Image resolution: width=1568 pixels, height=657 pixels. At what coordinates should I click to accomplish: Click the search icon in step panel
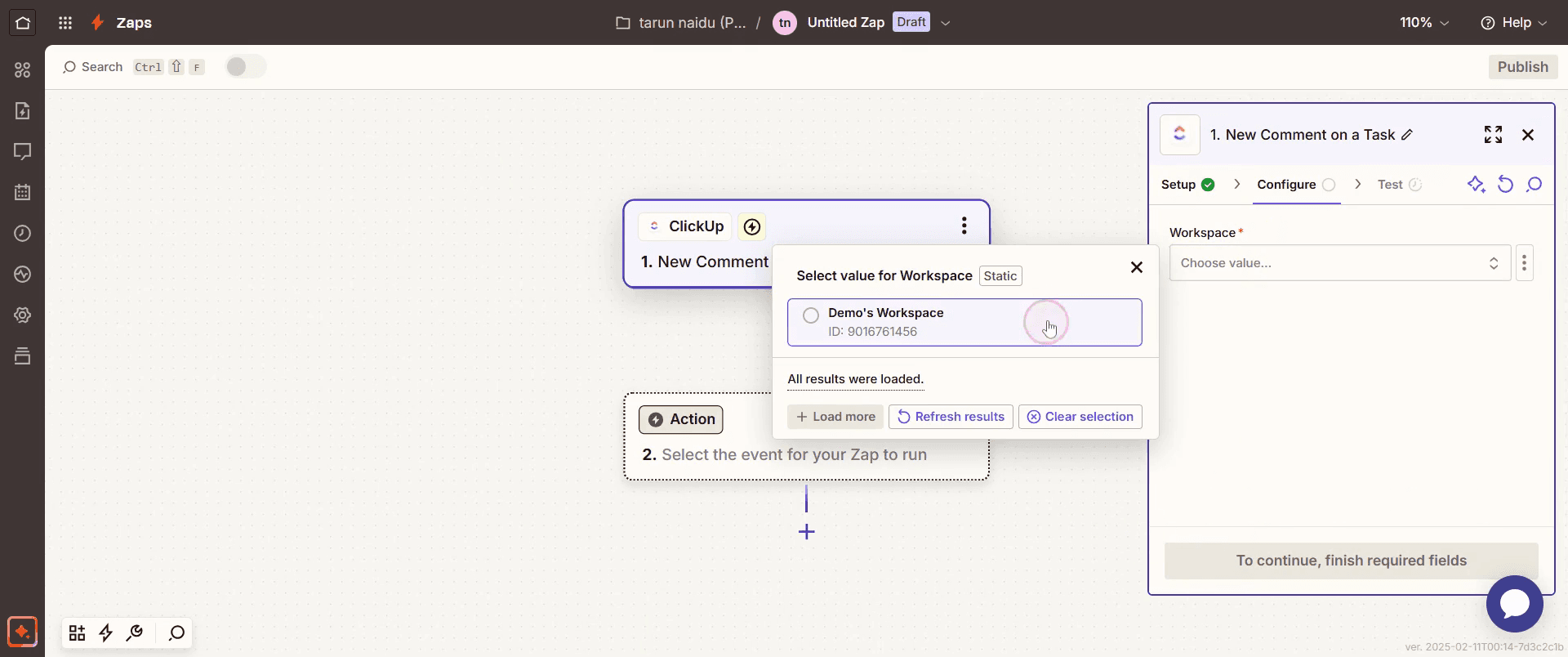(1534, 184)
